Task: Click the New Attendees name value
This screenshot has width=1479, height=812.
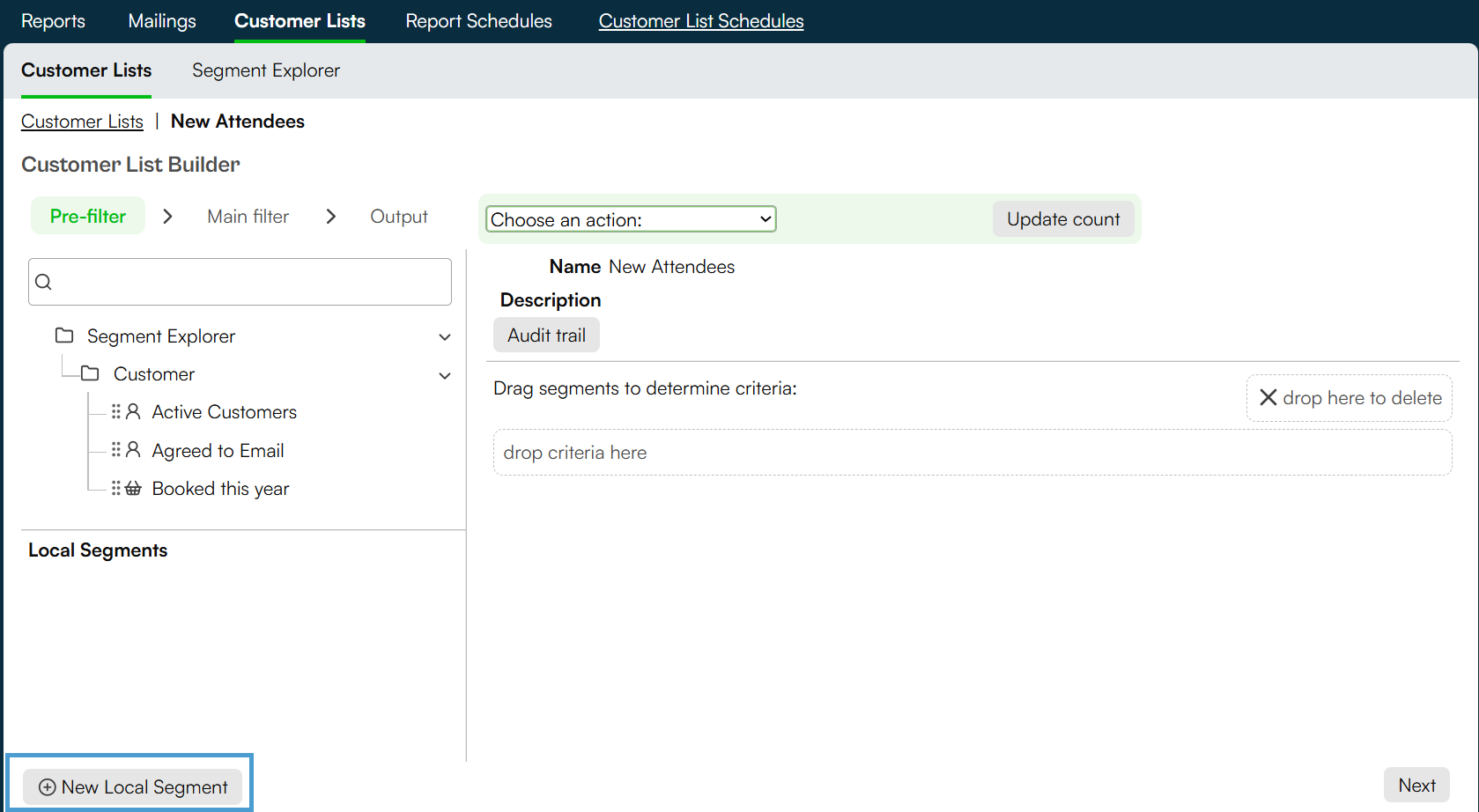Action: (671, 267)
